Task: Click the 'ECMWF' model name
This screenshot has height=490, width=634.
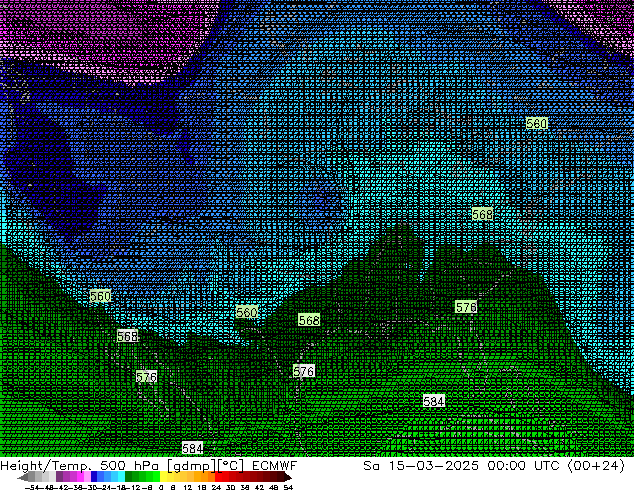Action: 274,466
